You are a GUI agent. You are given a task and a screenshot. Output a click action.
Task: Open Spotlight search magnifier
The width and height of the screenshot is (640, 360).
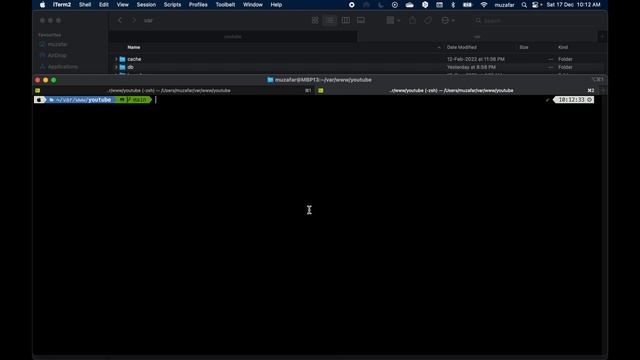pos(524,5)
